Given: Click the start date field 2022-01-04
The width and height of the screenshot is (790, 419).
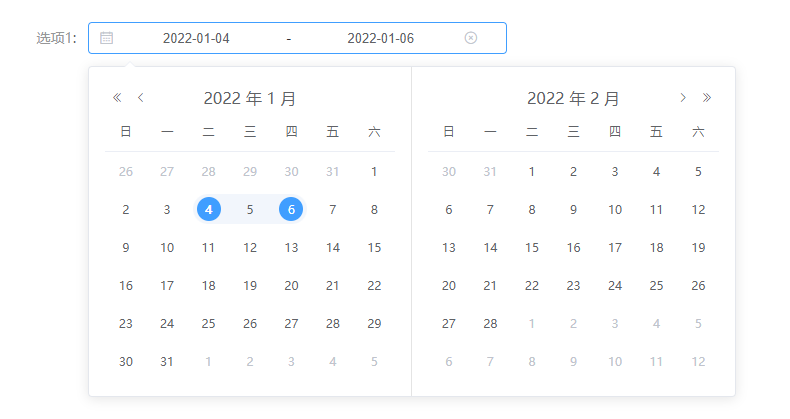Looking at the screenshot, I should click(196, 38).
